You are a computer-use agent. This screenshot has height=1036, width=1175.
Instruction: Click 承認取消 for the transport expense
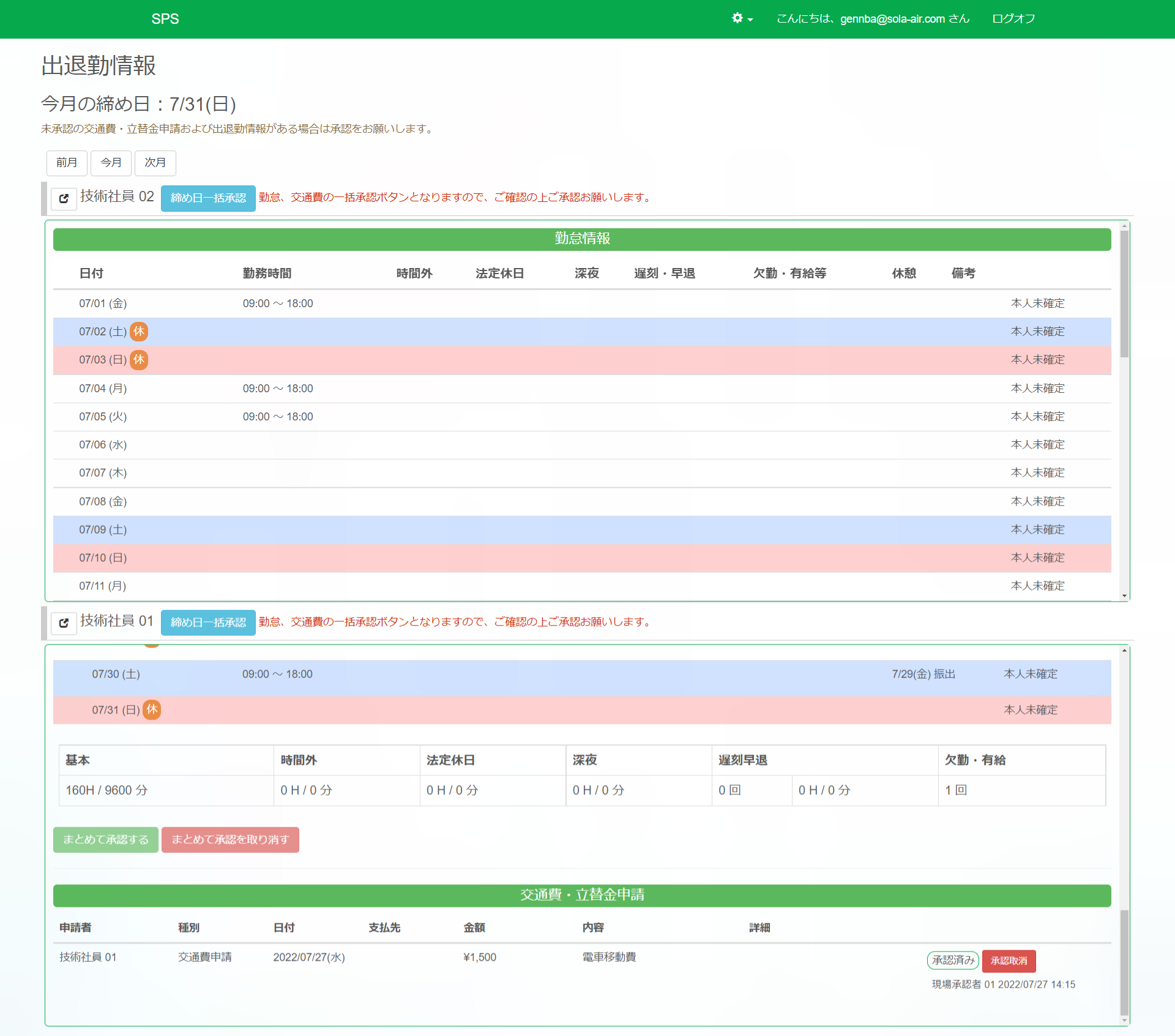[1009, 961]
